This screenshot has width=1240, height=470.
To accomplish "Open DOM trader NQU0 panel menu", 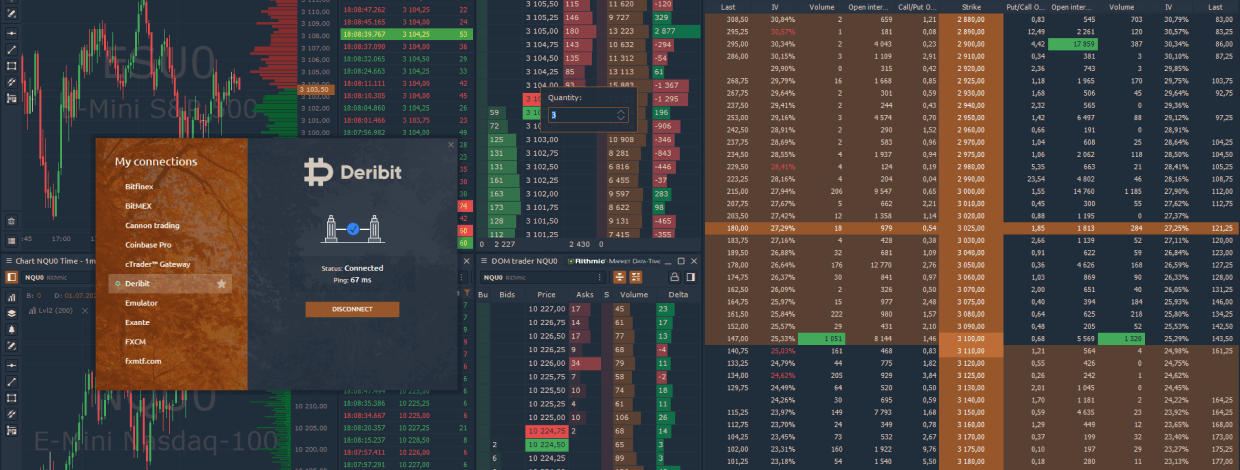I will pyautogui.click(x=484, y=261).
